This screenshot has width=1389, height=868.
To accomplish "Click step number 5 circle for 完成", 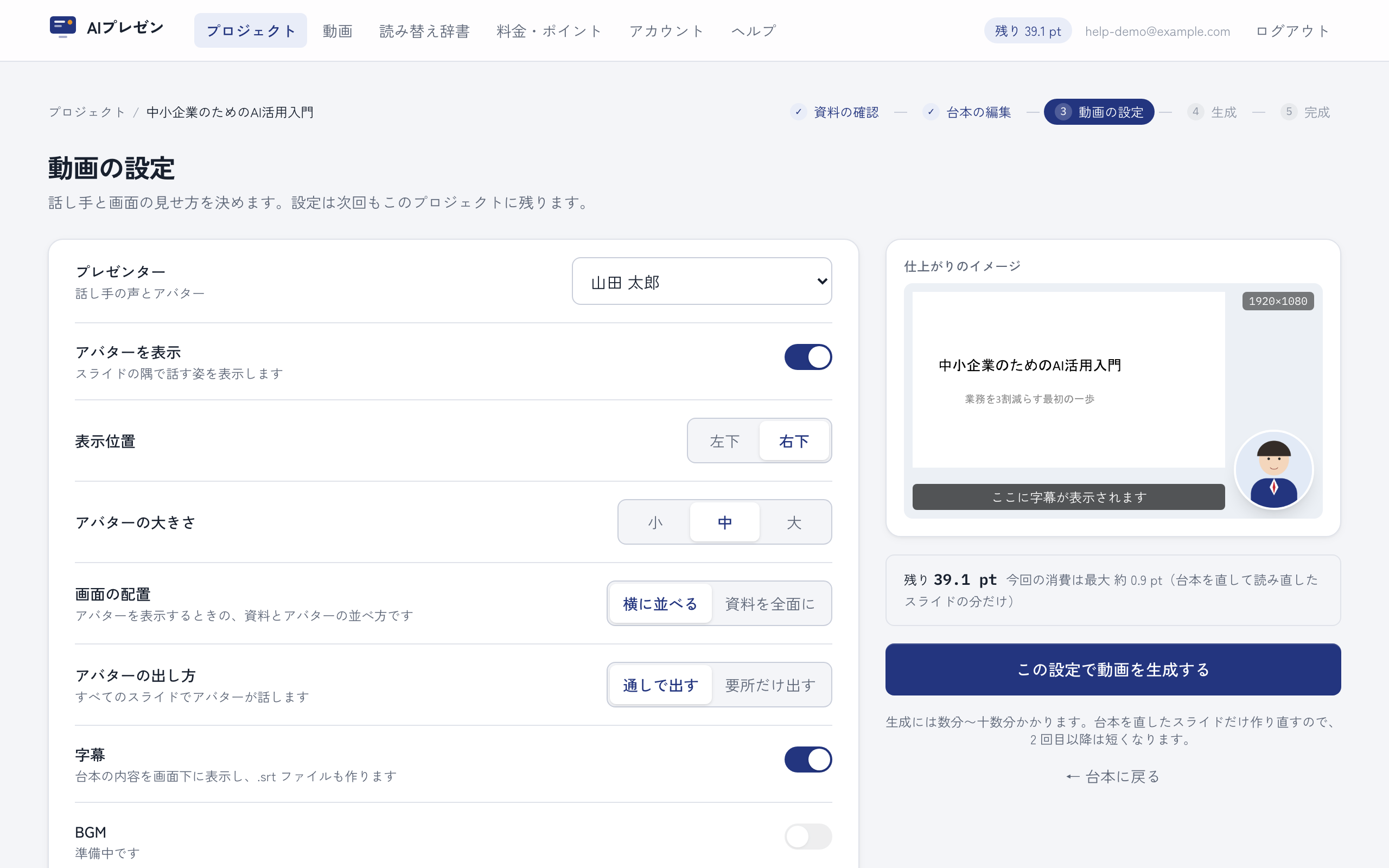I will (1289, 112).
